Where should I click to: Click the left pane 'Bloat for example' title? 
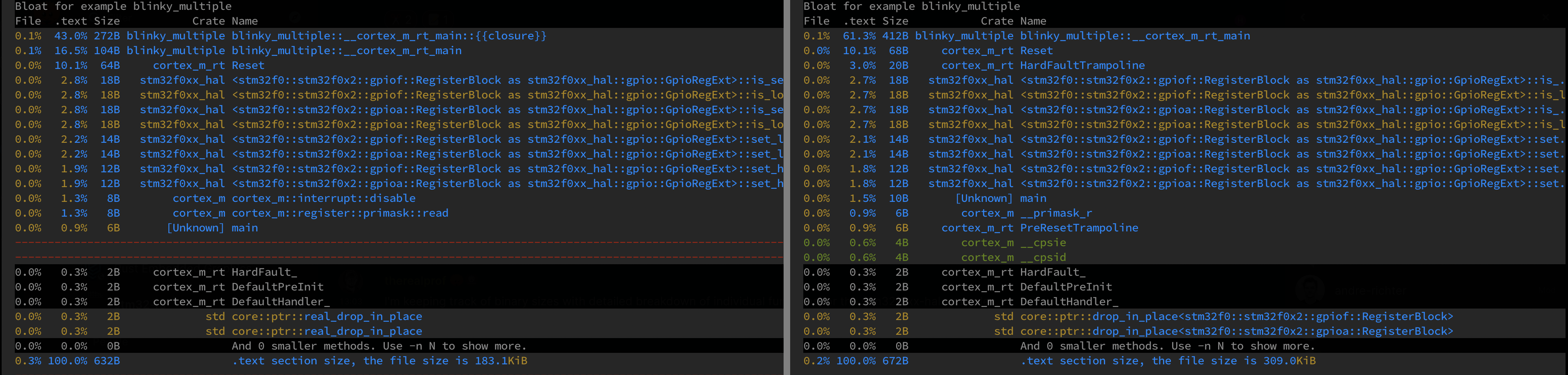[x=123, y=6]
